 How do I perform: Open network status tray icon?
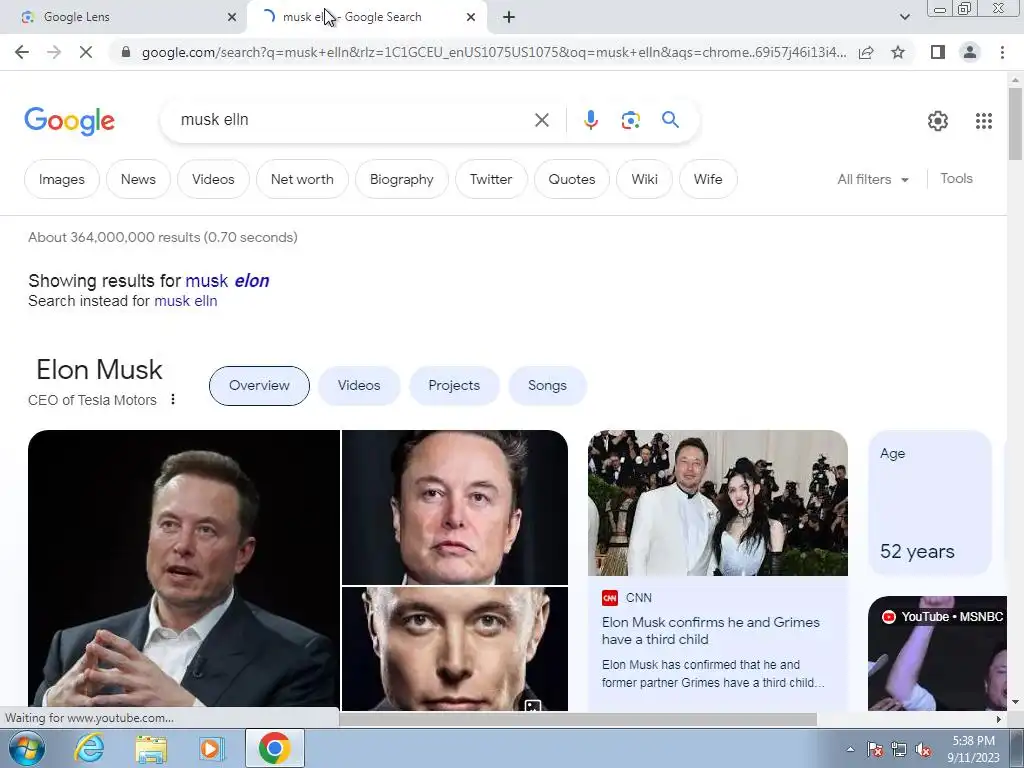click(x=899, y=749)
